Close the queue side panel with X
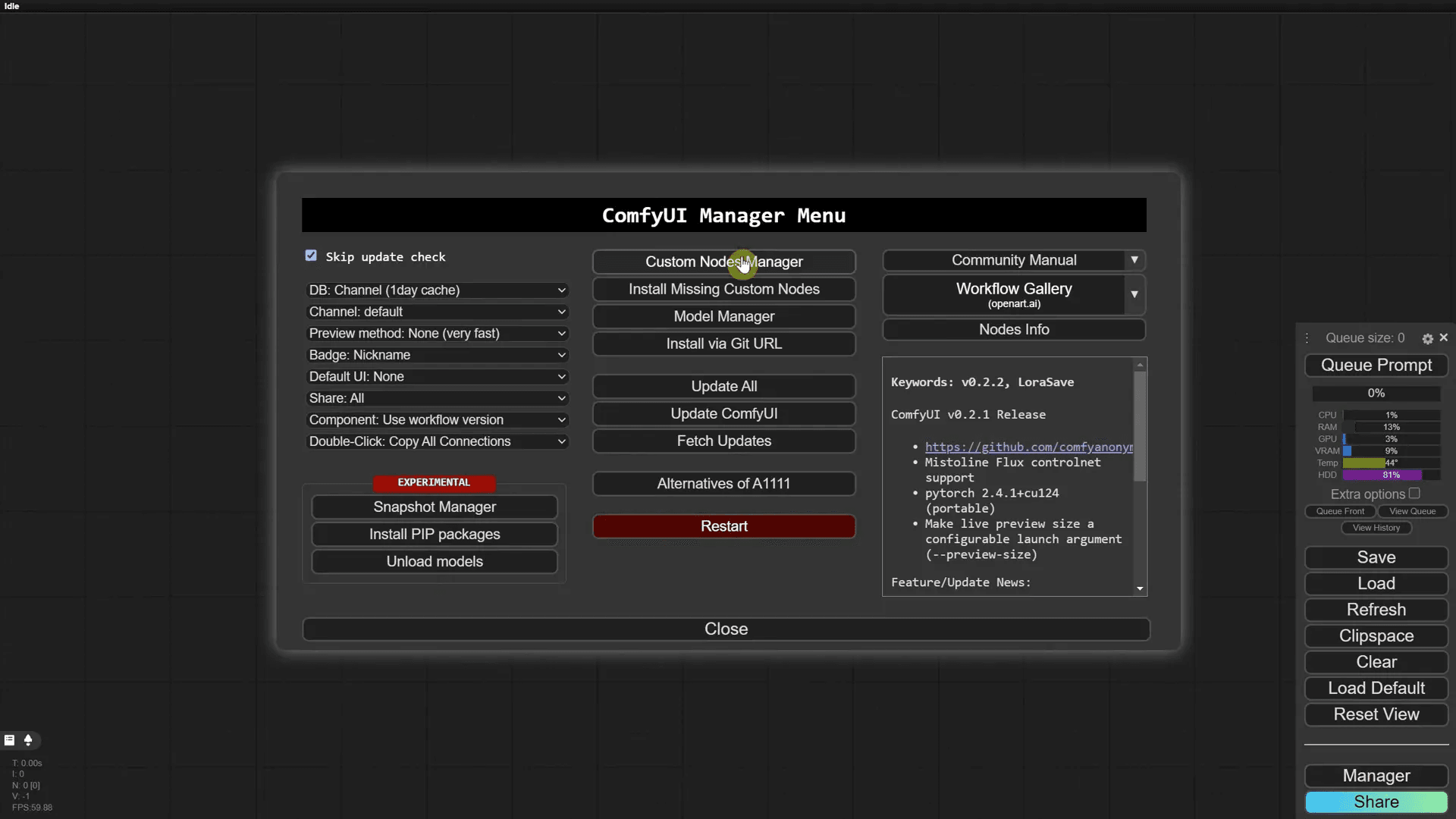 coord(1444,337)
